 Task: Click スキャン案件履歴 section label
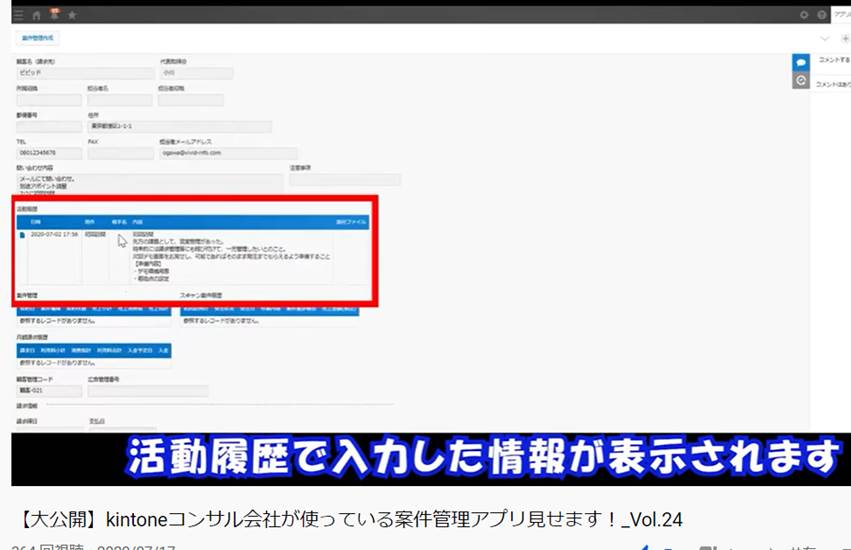coord(201,296)
